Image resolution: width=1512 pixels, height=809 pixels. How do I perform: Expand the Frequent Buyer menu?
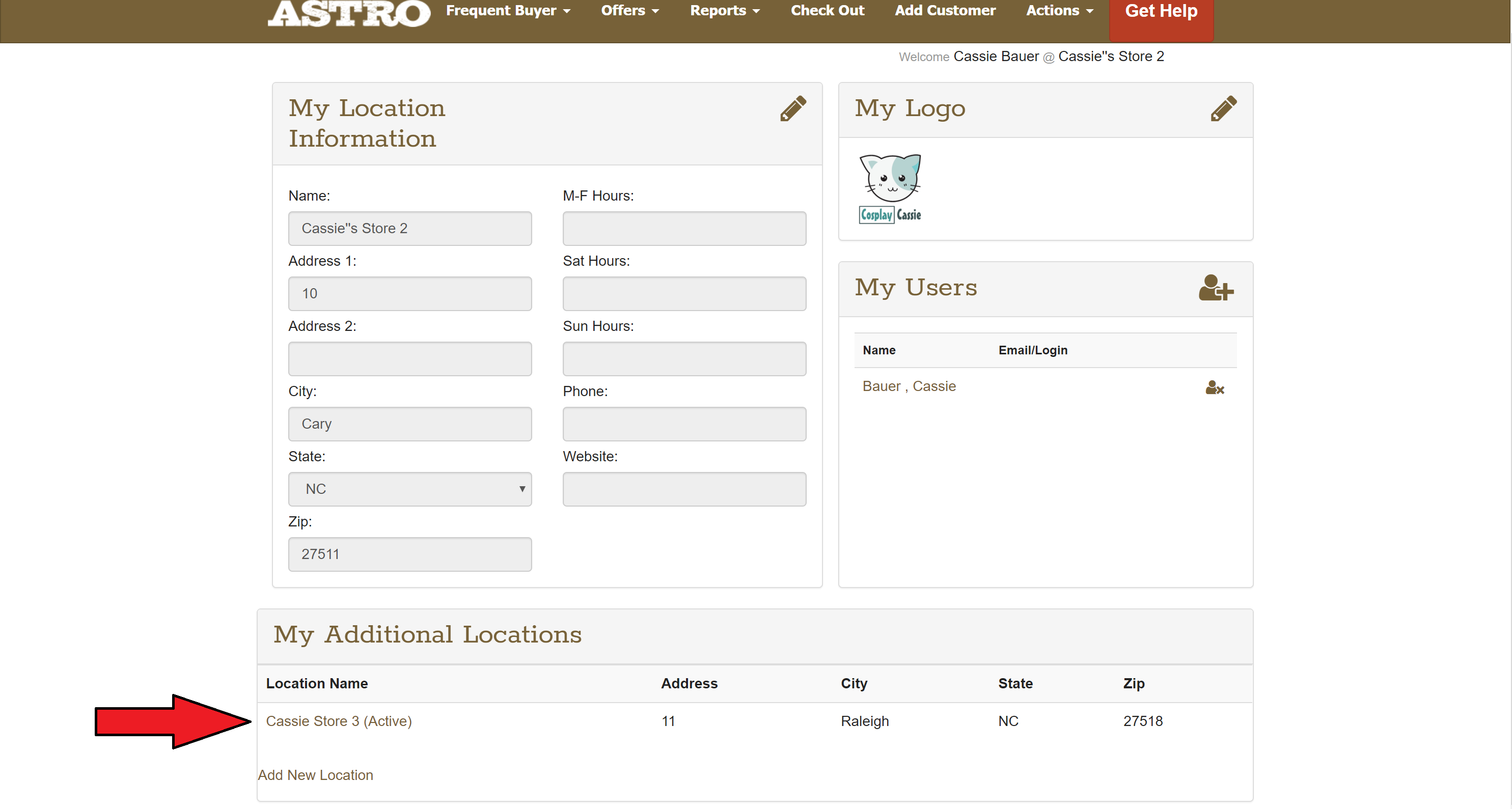(x=508, y=11)
